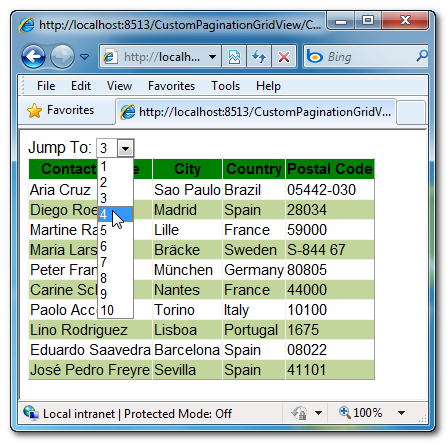447x443 pixels.
Task: Expand the zoom level options arrow
Action: pyautogui.click(x=402, y=413)
